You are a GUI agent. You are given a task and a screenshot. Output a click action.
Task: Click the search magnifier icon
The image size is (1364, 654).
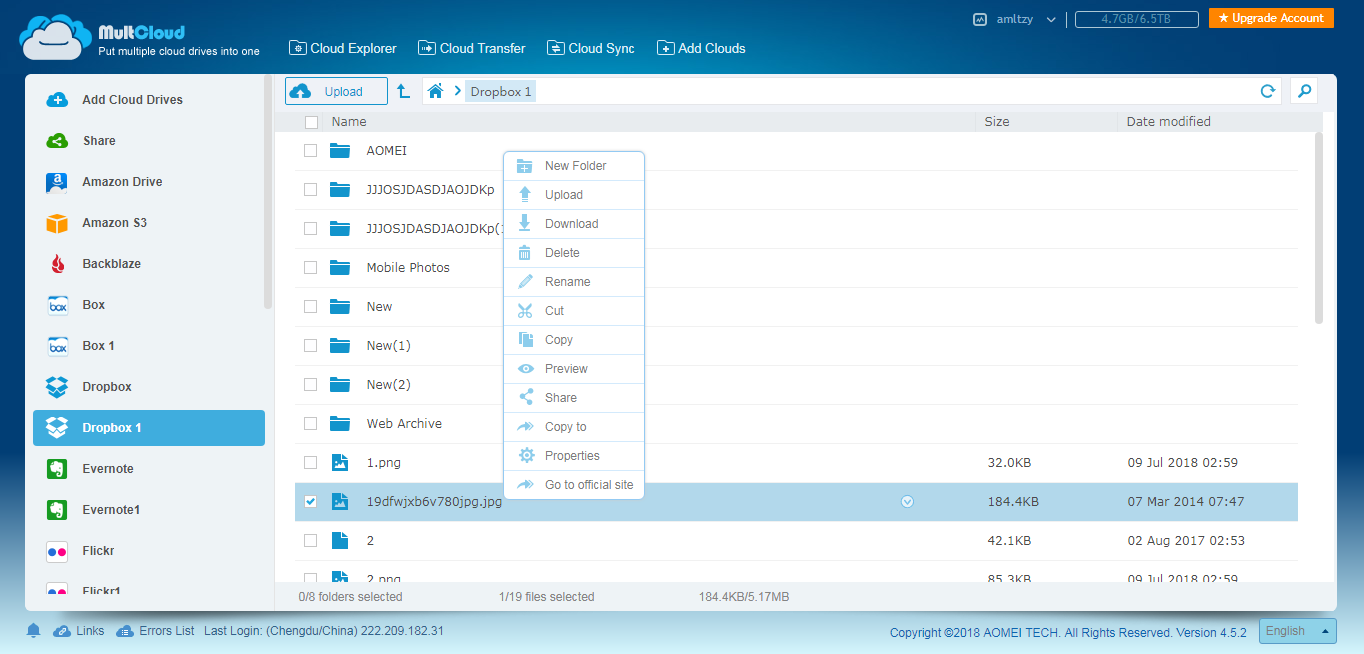pyautogui.click(x=1303, y=91)
